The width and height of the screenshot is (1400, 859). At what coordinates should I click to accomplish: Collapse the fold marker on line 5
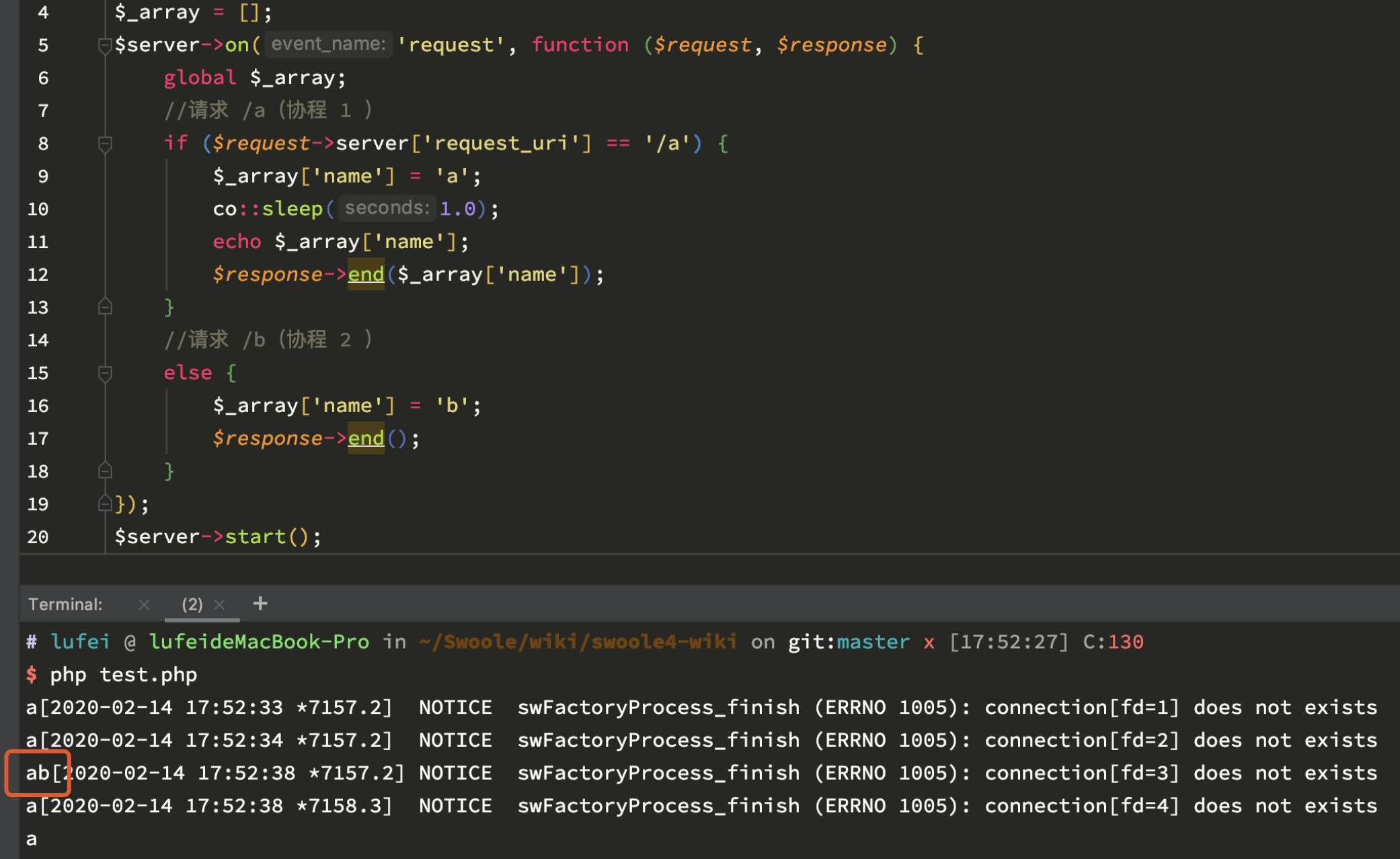pos(104,46)
